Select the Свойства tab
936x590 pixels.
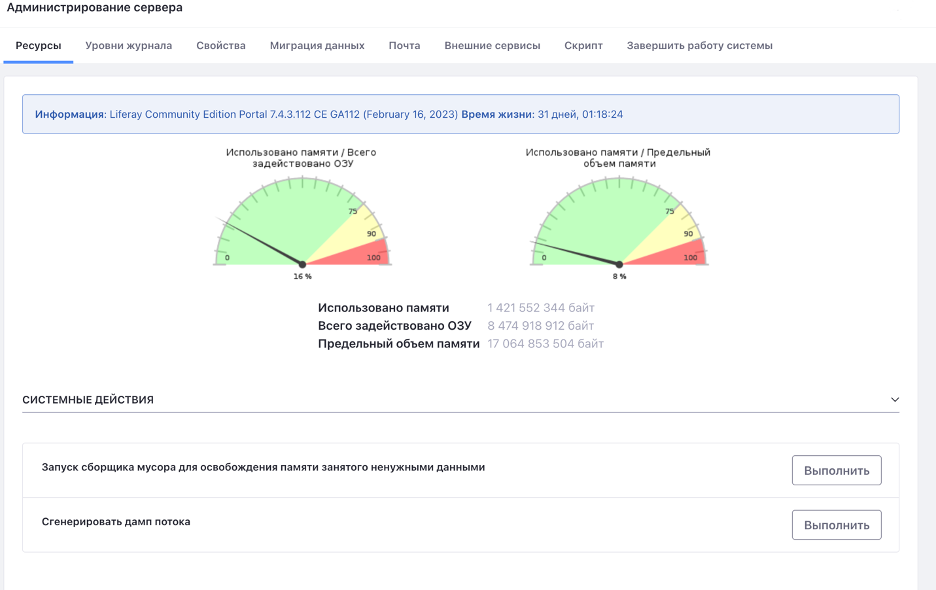point(221,46)
